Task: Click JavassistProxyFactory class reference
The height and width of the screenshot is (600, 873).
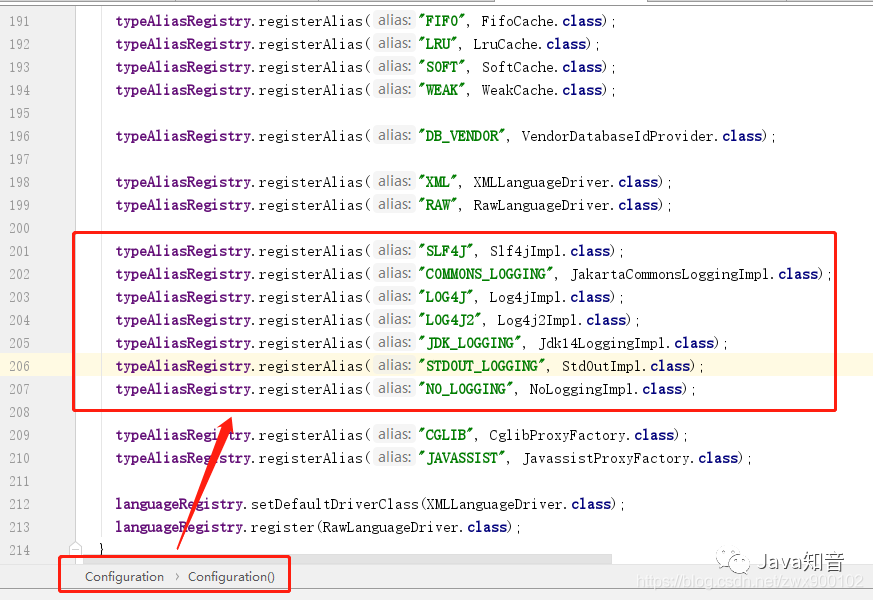Action: click(605, 458)
